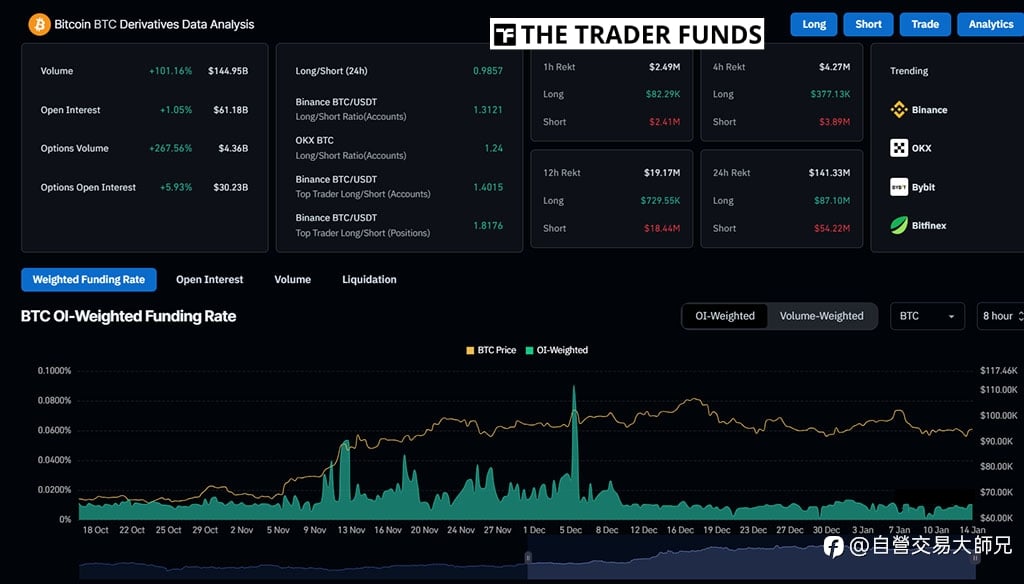Image resolution: width=1024 pixels, height=584 pixels.
Task: Open the OKX exchange icon in Trending
Action: 899,148
